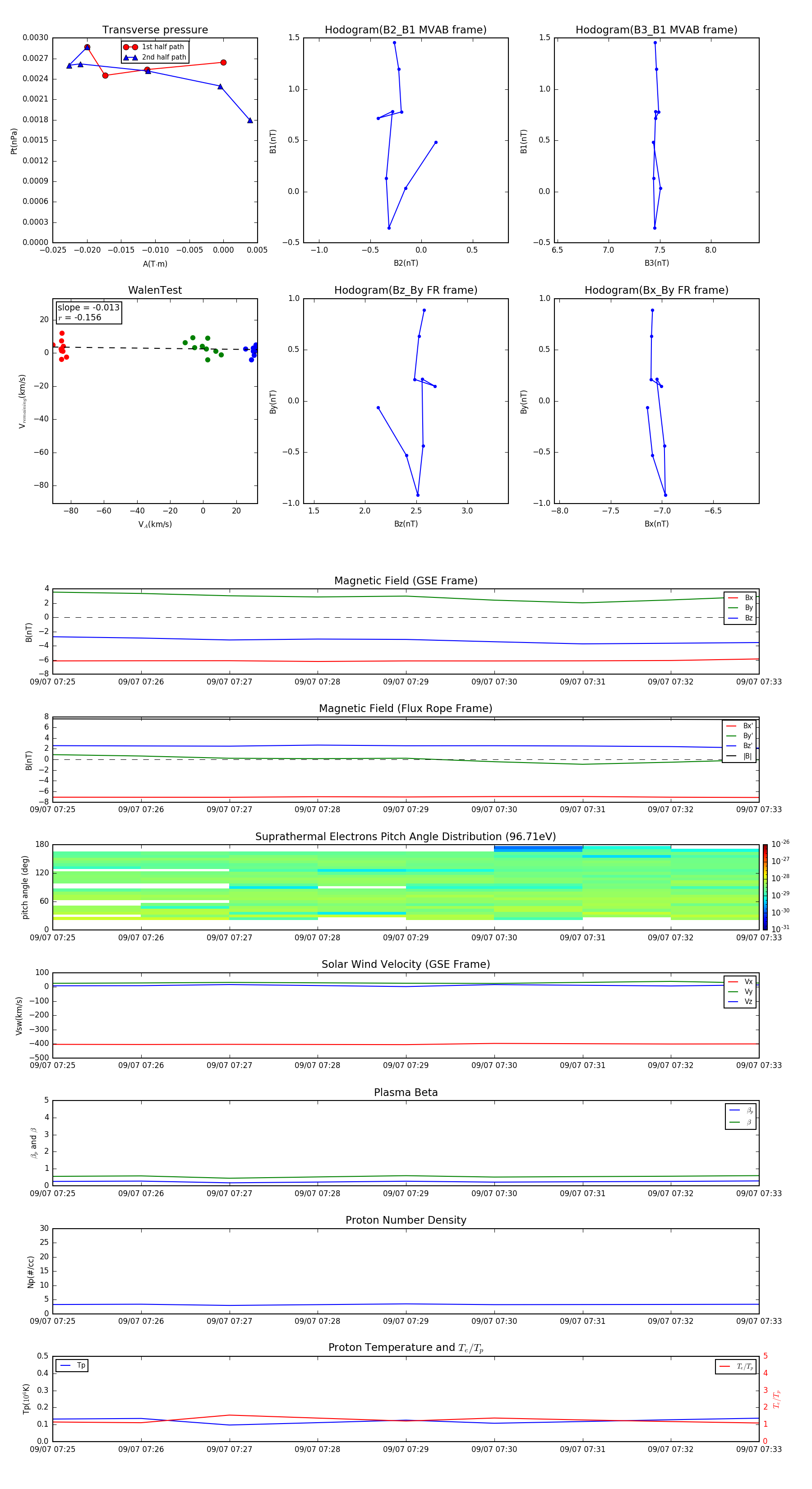
Task: Click lowest blue triangle in Transverse pressure plot
Action: 249,120
